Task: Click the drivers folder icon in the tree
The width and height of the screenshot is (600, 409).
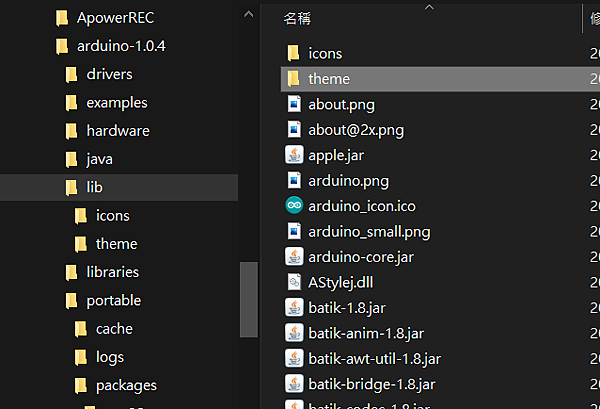Action: click(72, 75)
